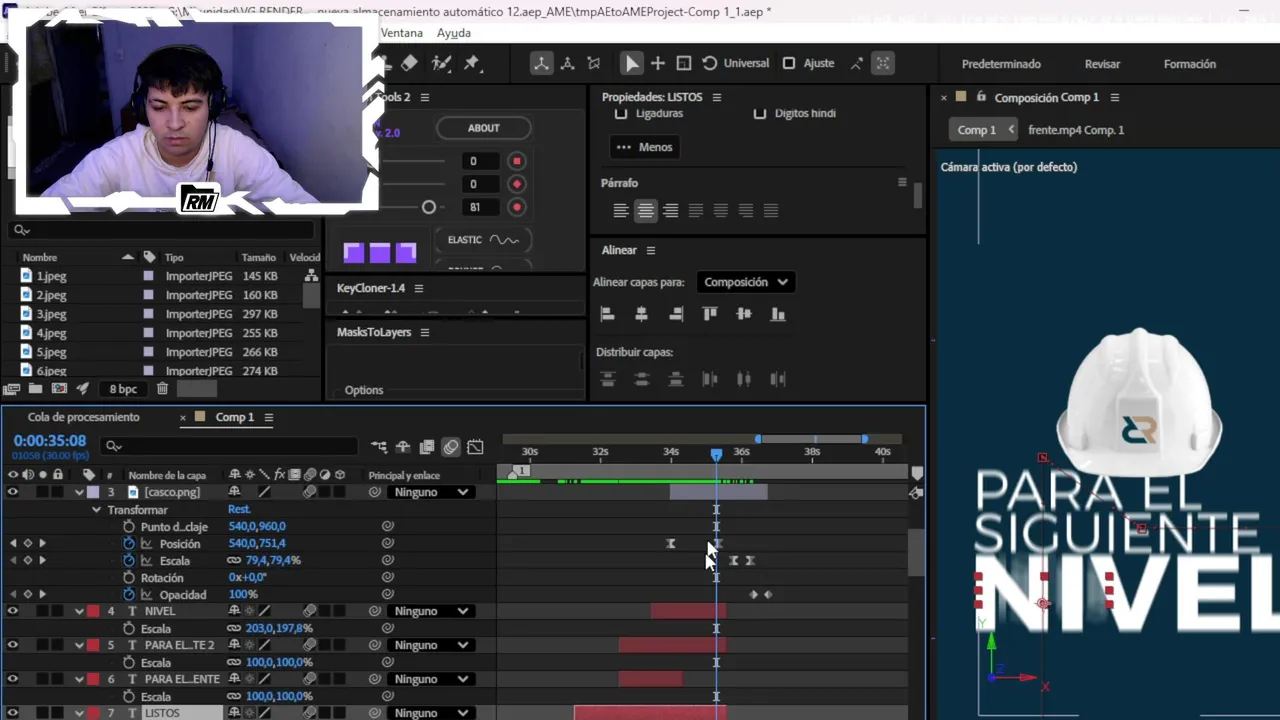Screen dimensions: 1280x720
Task: Collapse the NIVEL layer arrow
Action: click(79, 611)
